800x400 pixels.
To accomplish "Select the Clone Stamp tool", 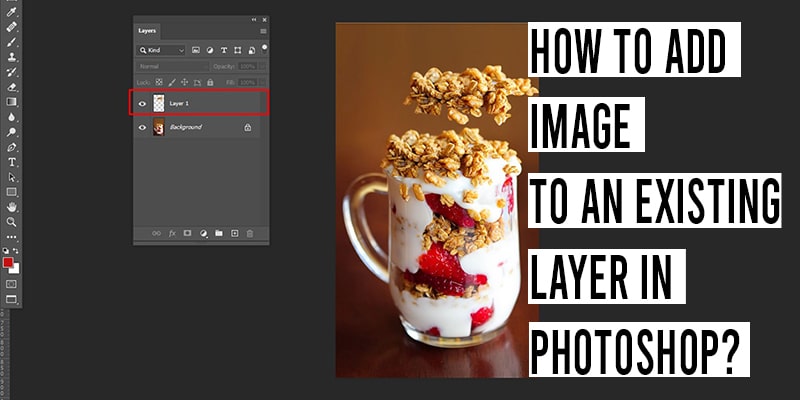I will 12,57.
